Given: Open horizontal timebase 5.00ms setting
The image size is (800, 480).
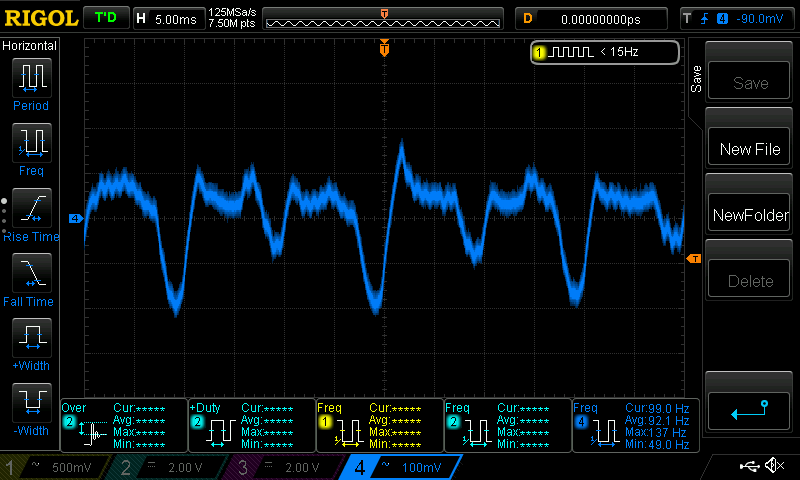Looking at the screenshot, I should click(168, 19).
